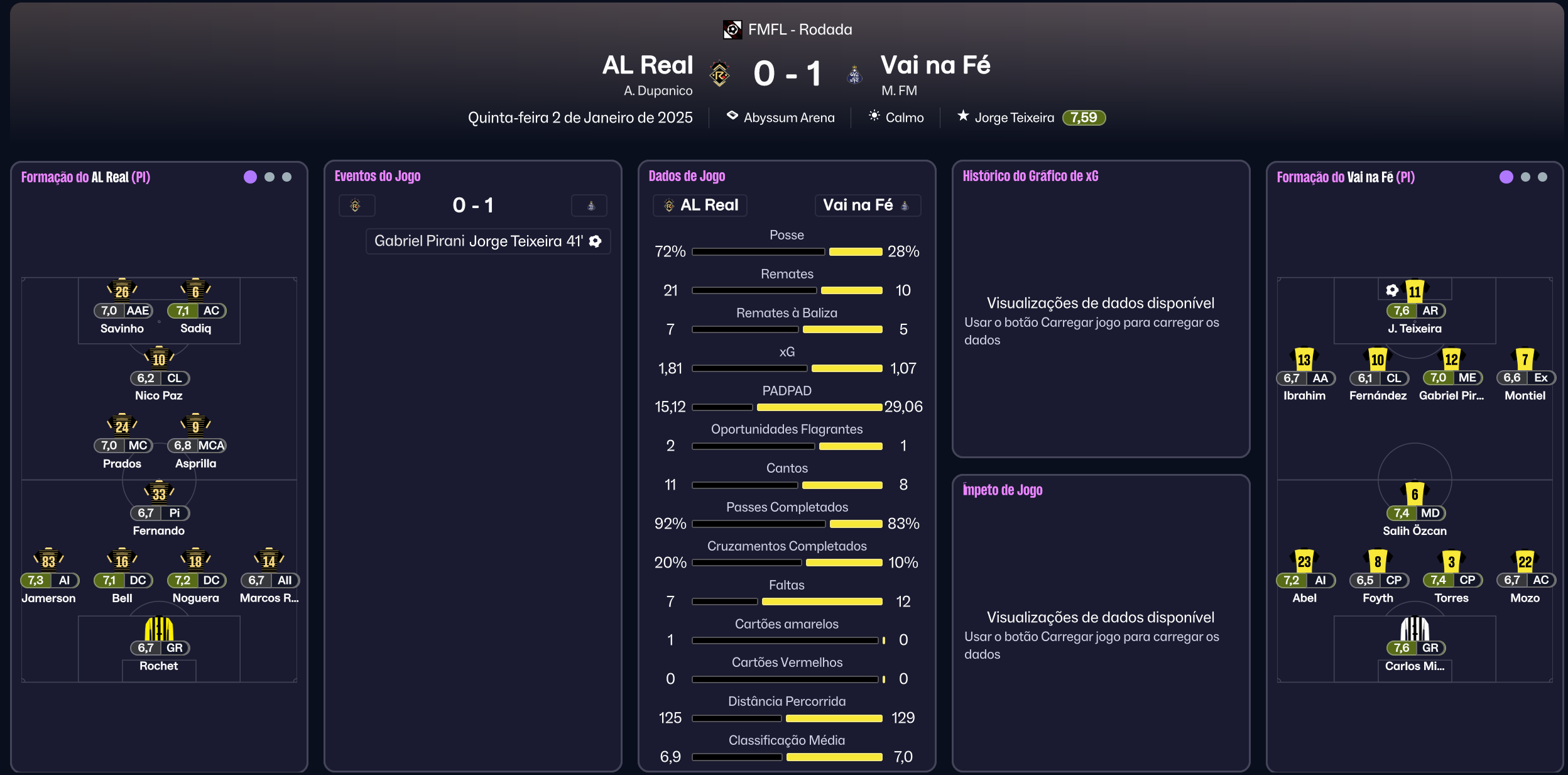The width and height of the screenshot is (1568, 775).
Task: Click the Vai na Fé club crest in header
Action: pyautogui.click(x=854, y=75)
